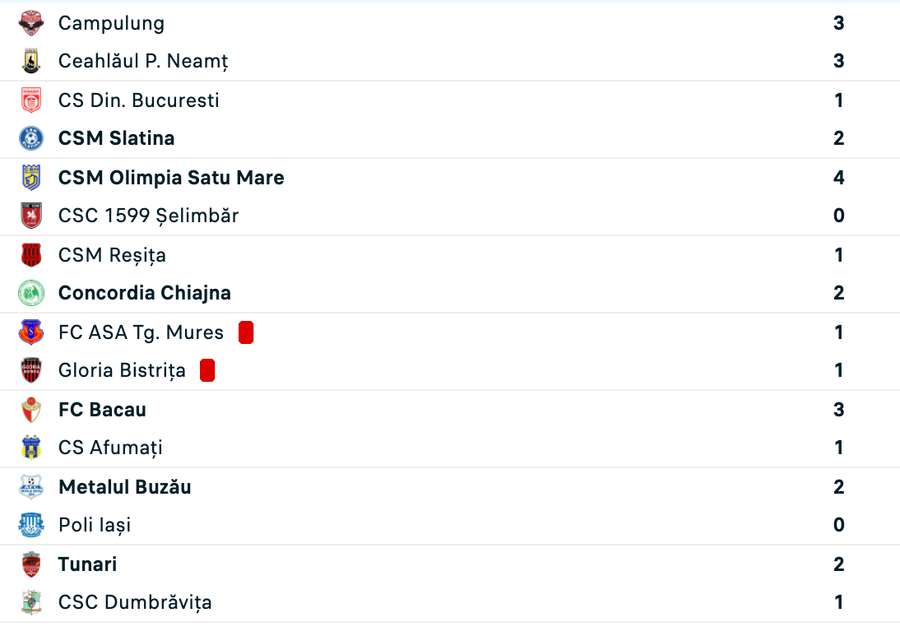Open the FC Bacau team page link
900x627 pixels.
102,409
